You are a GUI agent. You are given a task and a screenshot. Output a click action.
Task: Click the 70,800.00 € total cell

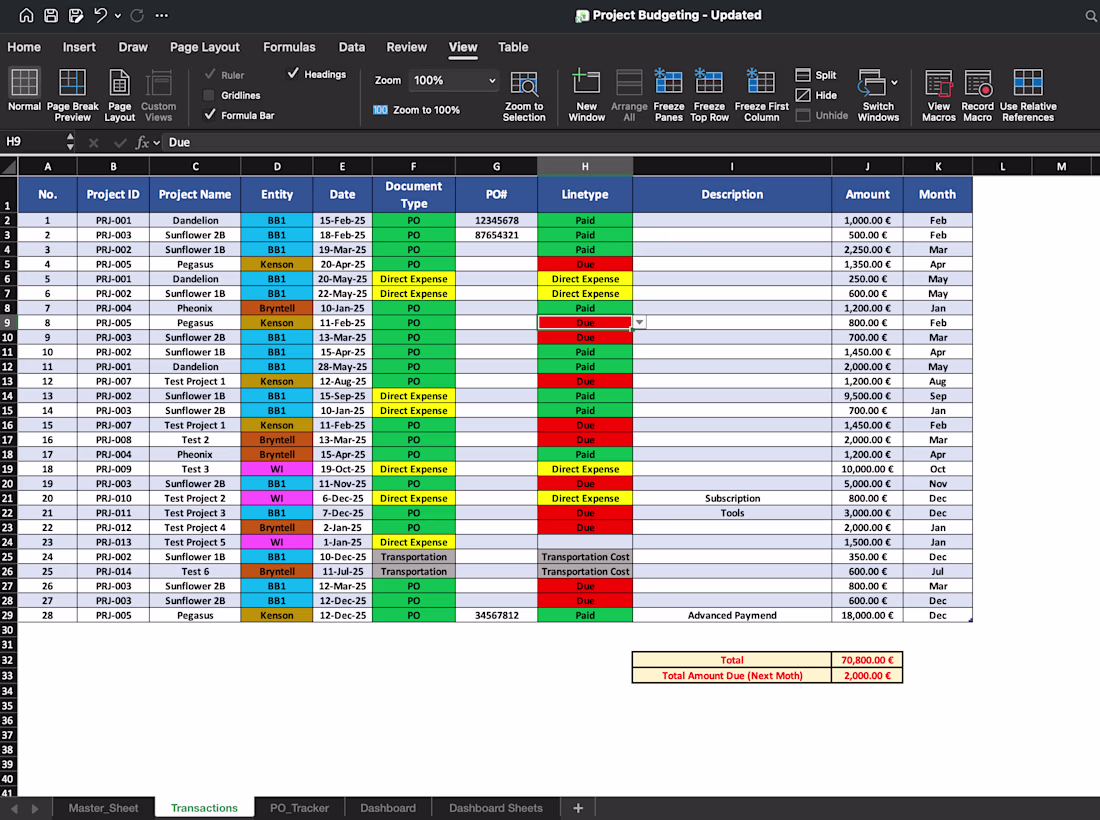click(x=867, y=660)
